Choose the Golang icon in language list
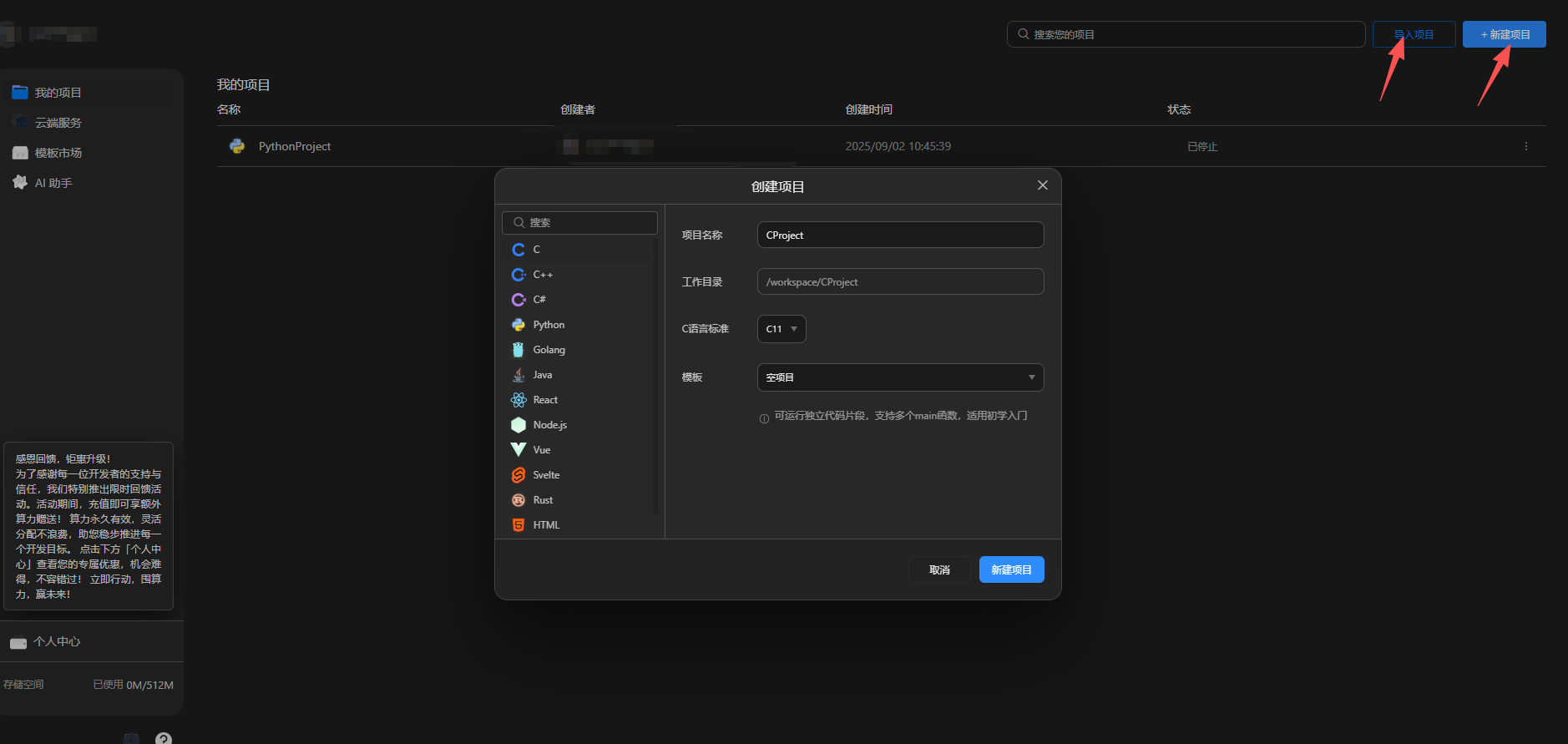1568x744 pixels. (518, 350)
